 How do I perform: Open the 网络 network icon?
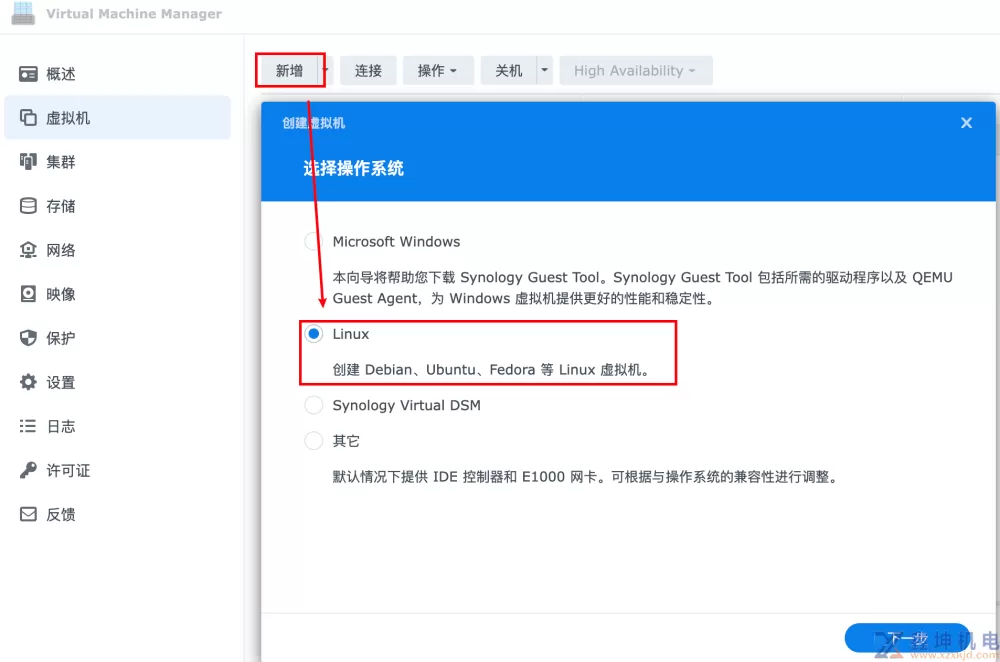click(28, 249)
